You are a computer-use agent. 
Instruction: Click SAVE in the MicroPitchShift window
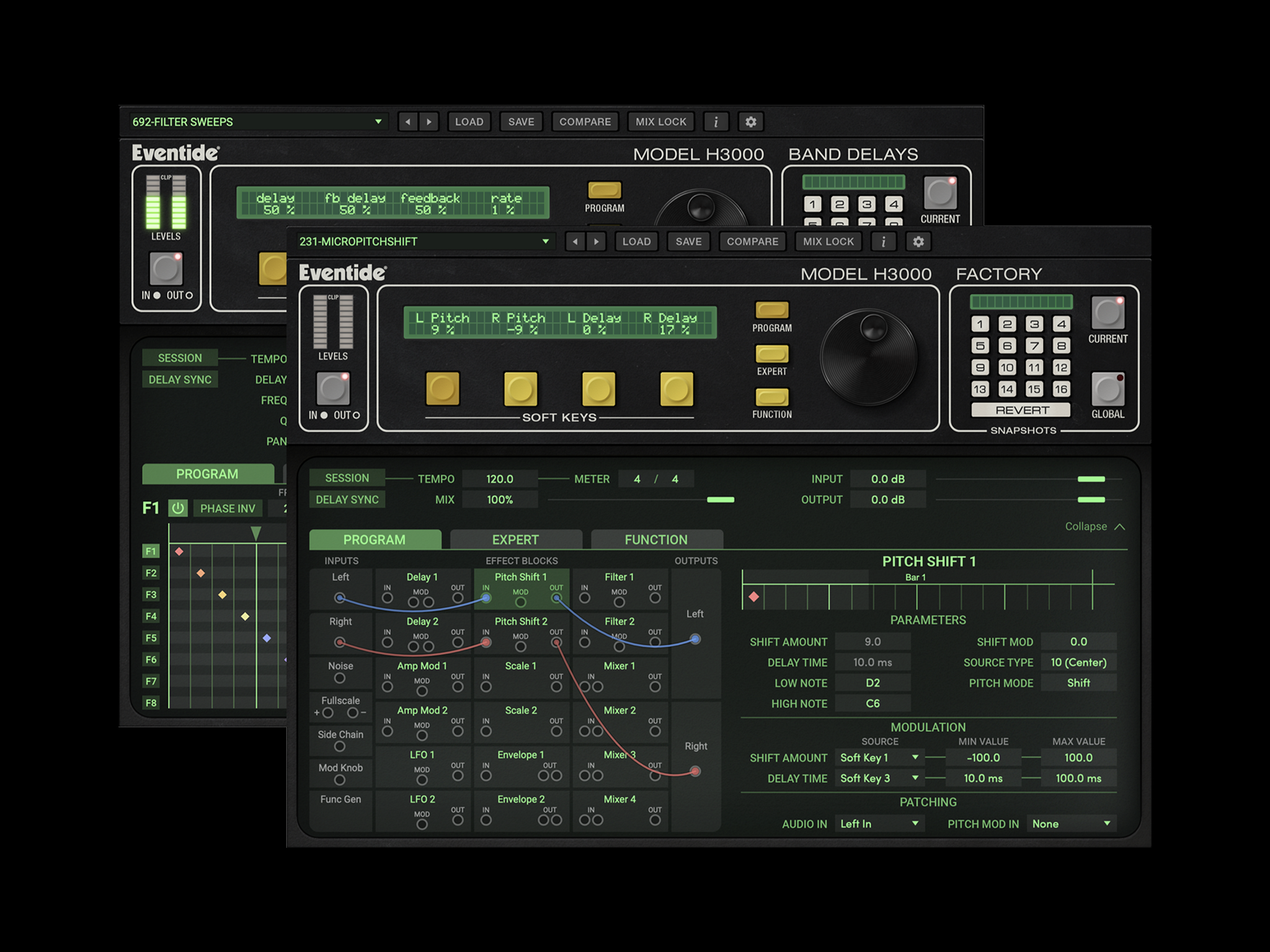coord(688,241)
